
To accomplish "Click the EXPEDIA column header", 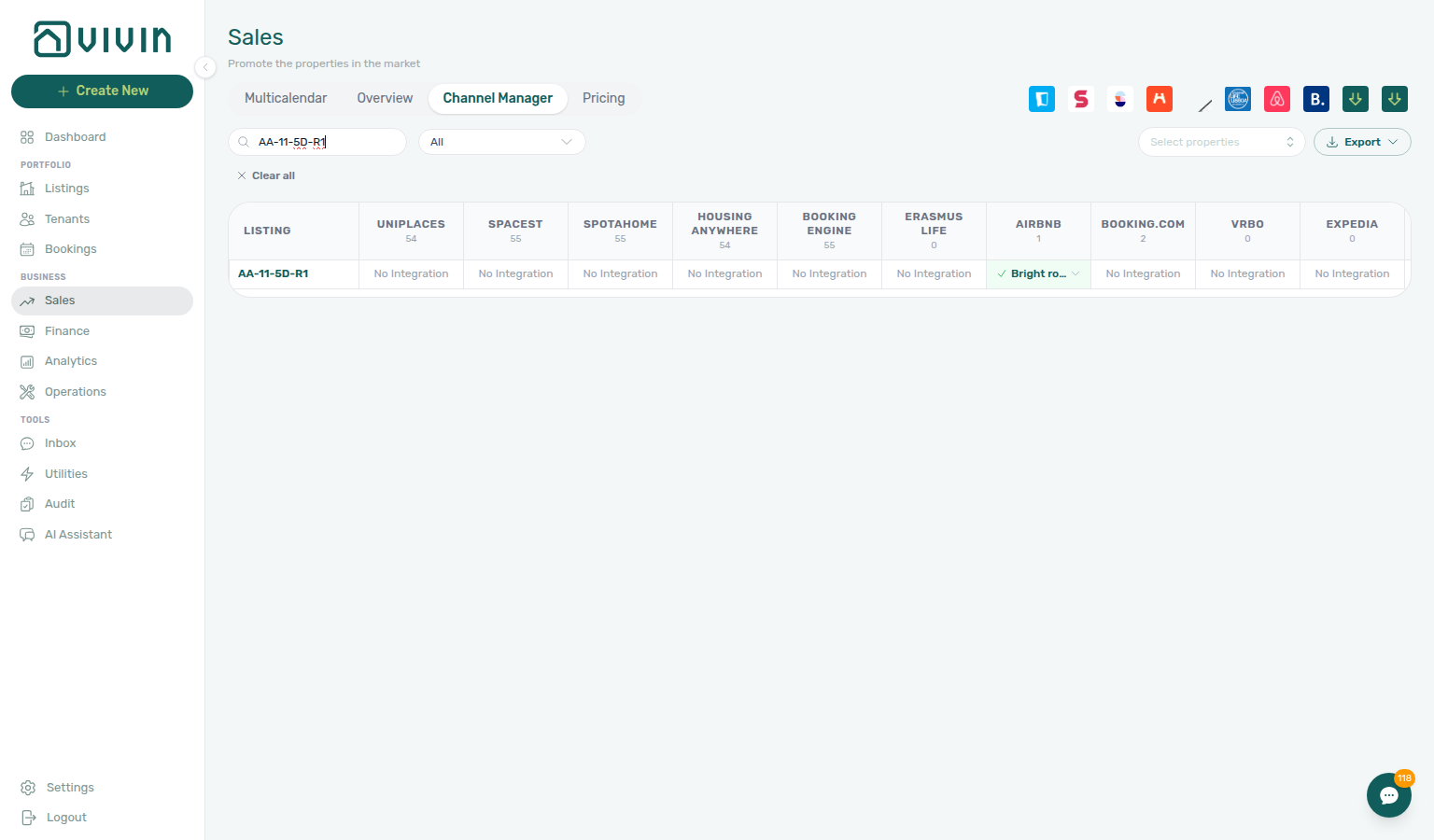I will tap(1353, 231).
